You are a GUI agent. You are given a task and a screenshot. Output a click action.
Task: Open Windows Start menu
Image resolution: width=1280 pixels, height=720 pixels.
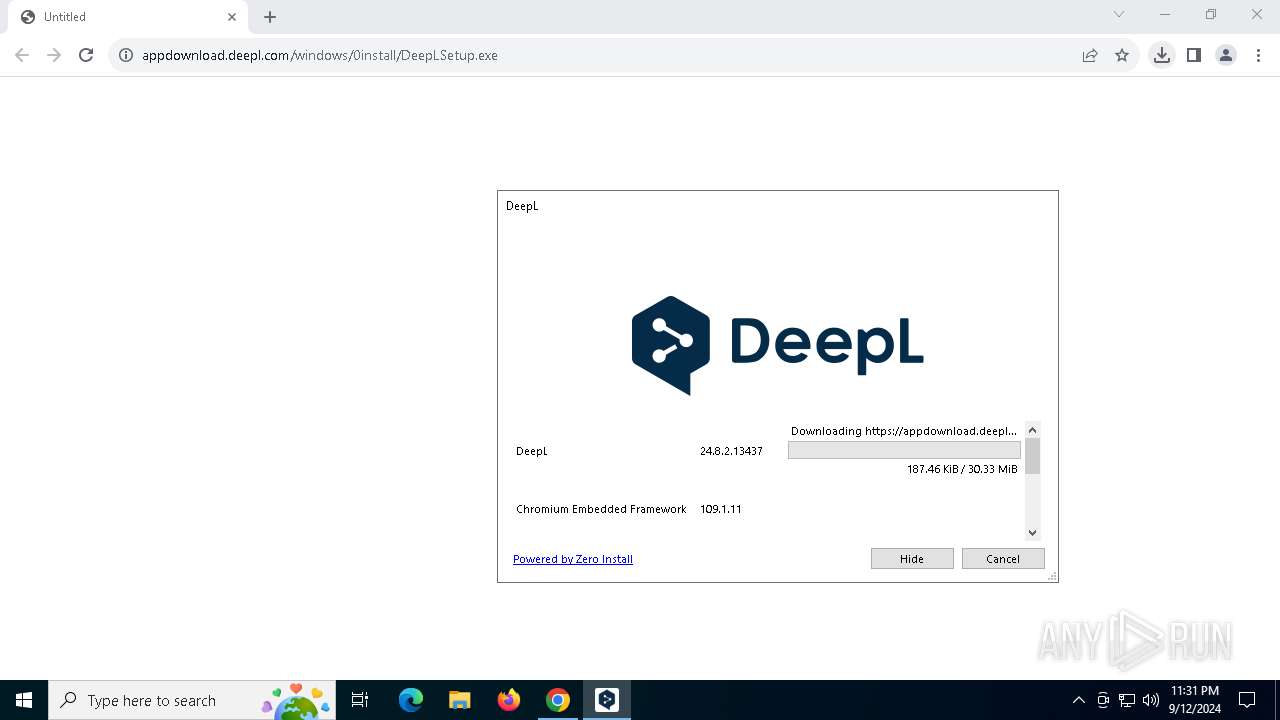[x=24, y=700]
